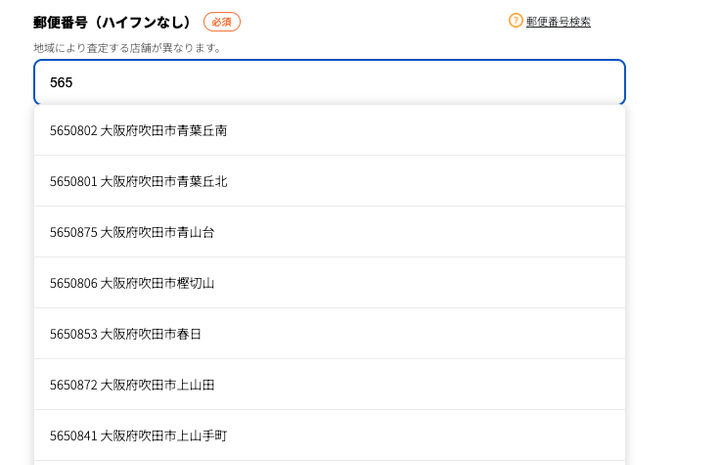Focus the postal code input containing 565
The image size is (720, 465).
(329, 82)
